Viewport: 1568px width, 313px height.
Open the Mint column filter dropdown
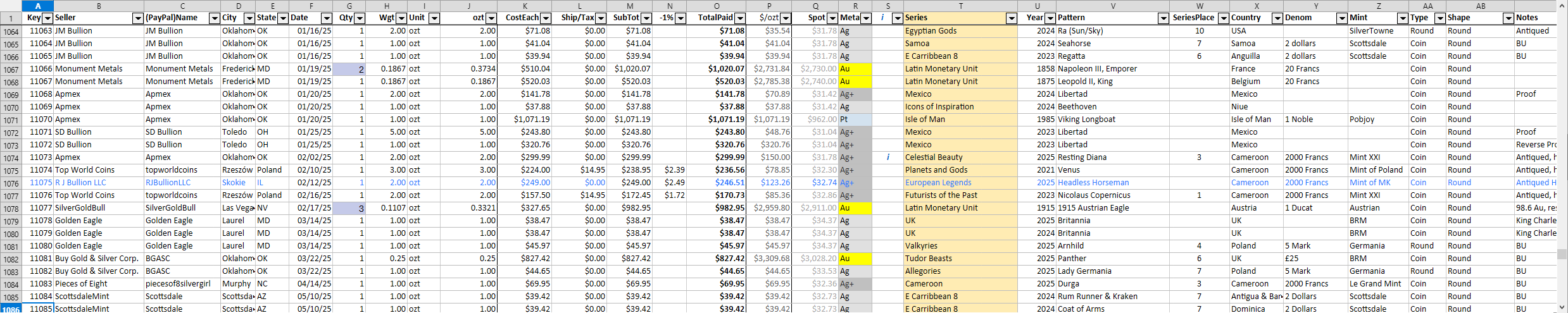click(1402, 18)
